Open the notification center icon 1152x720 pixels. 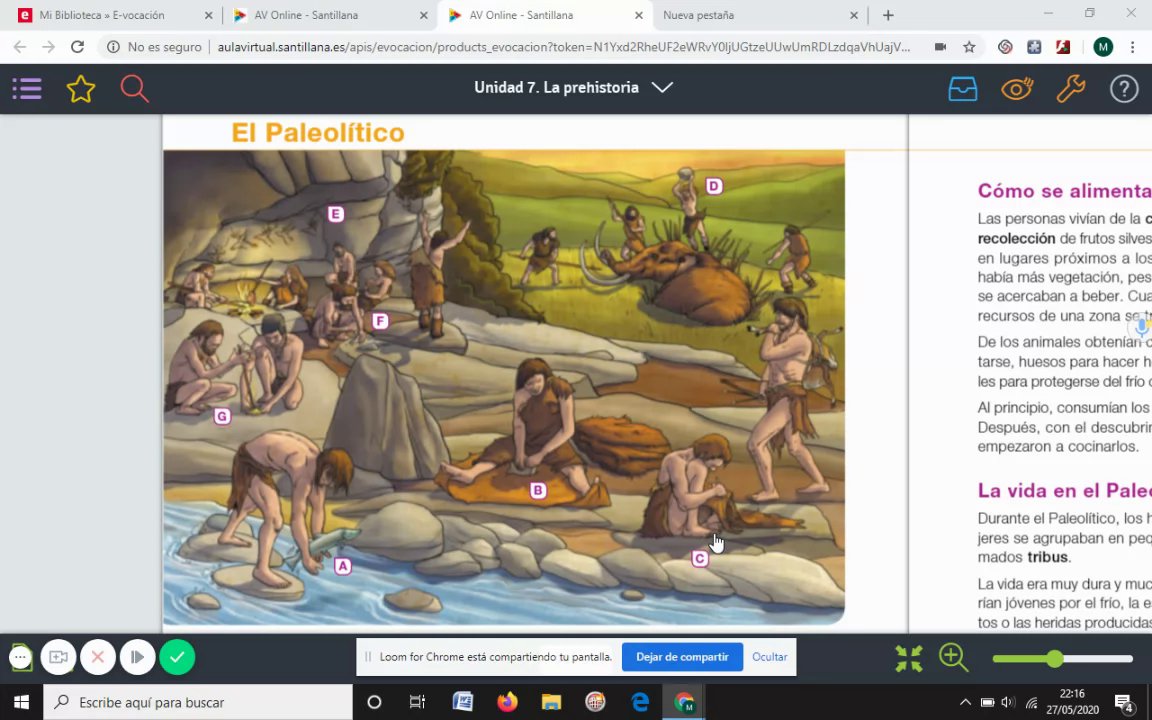[x=1124, y=702]
